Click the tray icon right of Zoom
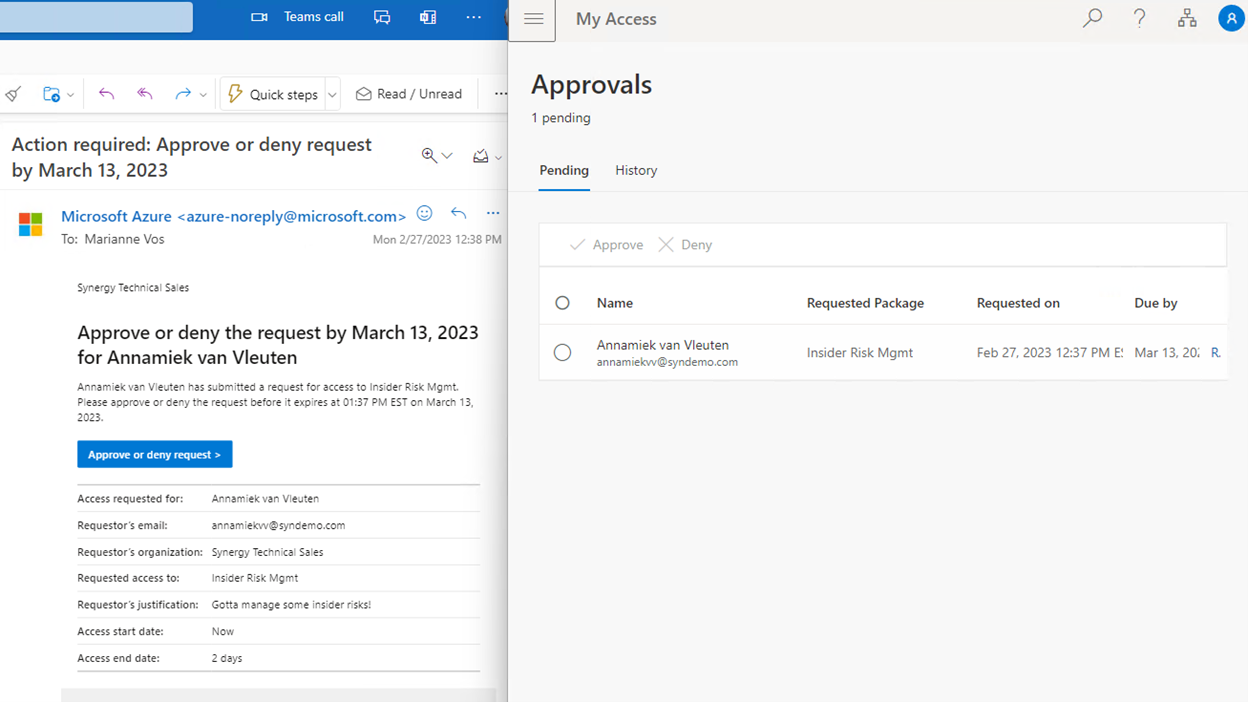The width and height of the screenshot is (1248, 702). pyautogui.click(x=481, y=156)
